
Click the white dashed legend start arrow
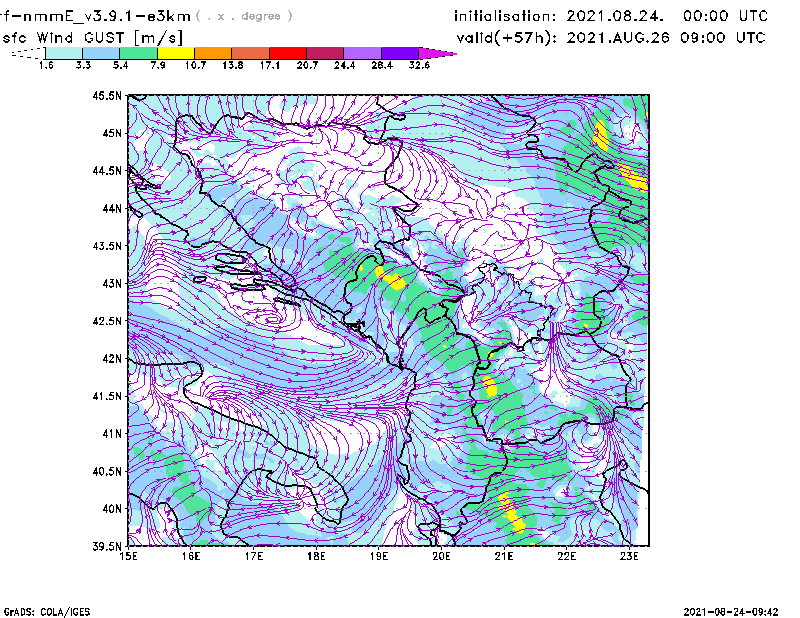coord(28,53)
